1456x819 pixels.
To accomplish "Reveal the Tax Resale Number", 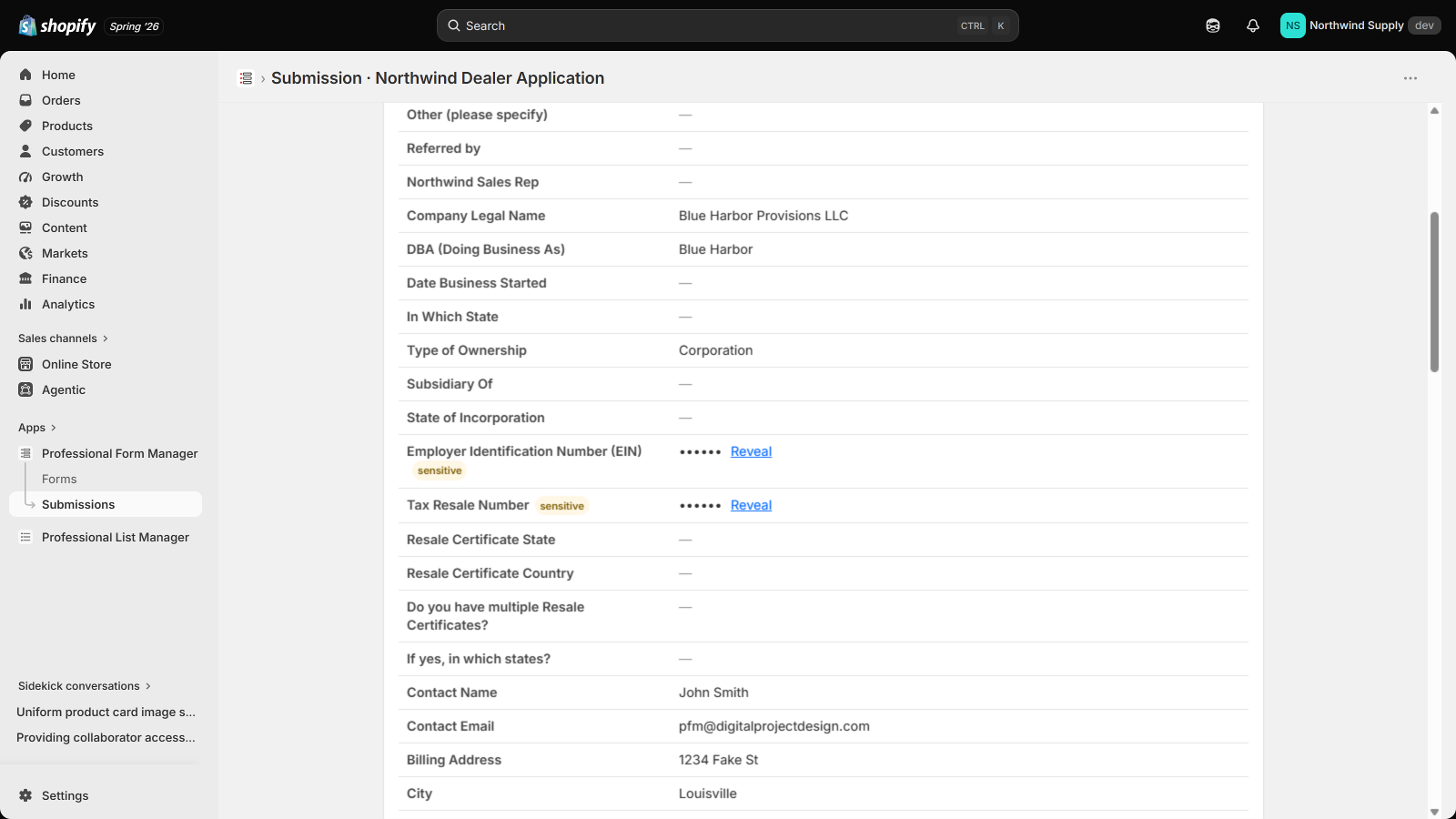I will [x=751, y=505].
